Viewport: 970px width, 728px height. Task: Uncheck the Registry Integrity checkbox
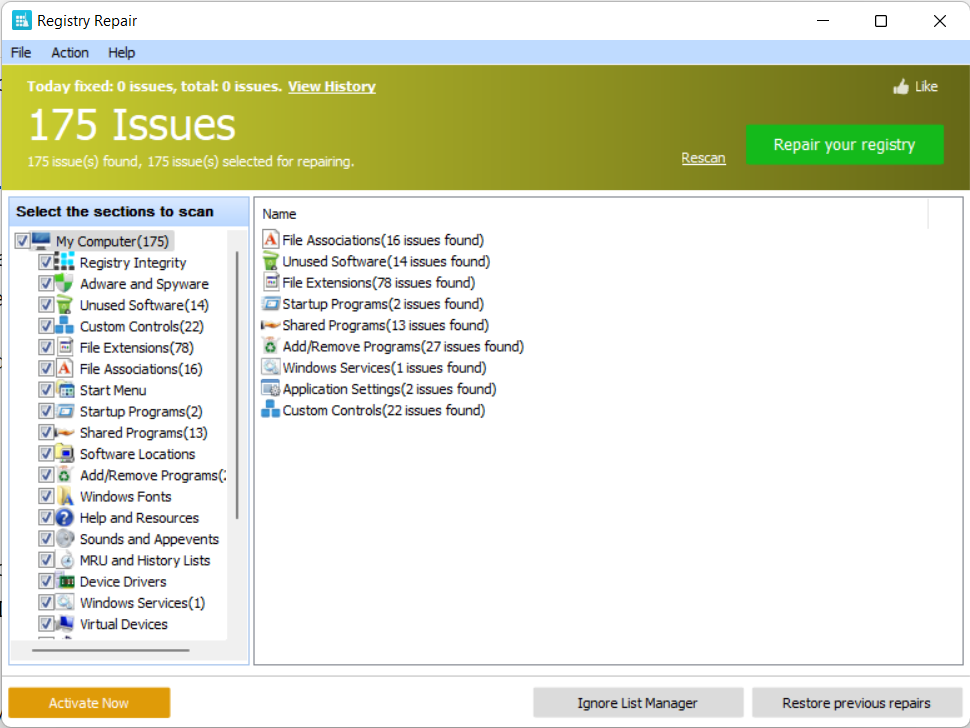tap(46, 262)
